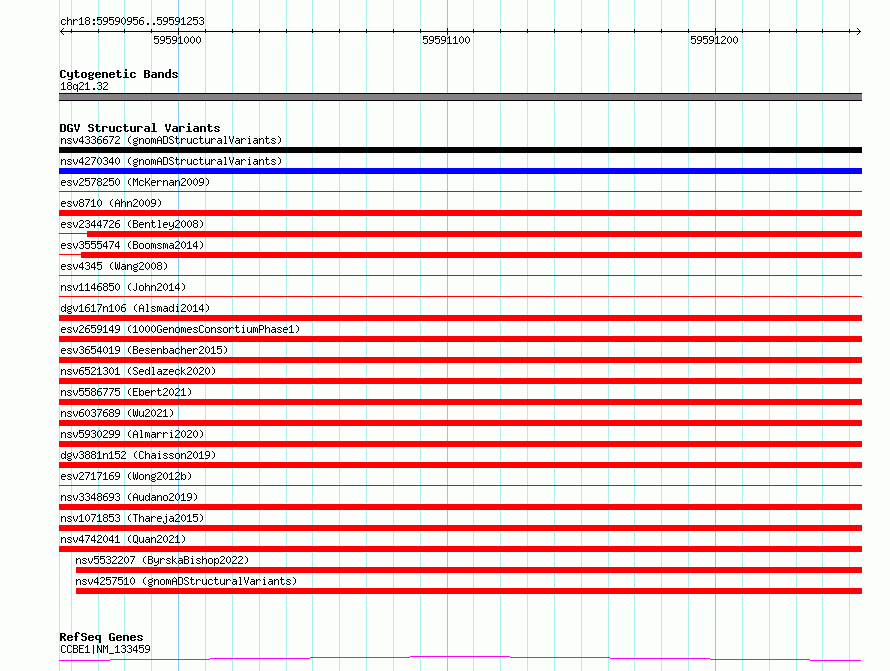Open variant nsv1146850 (John2014)
Image resolution: width=890 pixels, height=671 pixels.
tap(123, 287)
